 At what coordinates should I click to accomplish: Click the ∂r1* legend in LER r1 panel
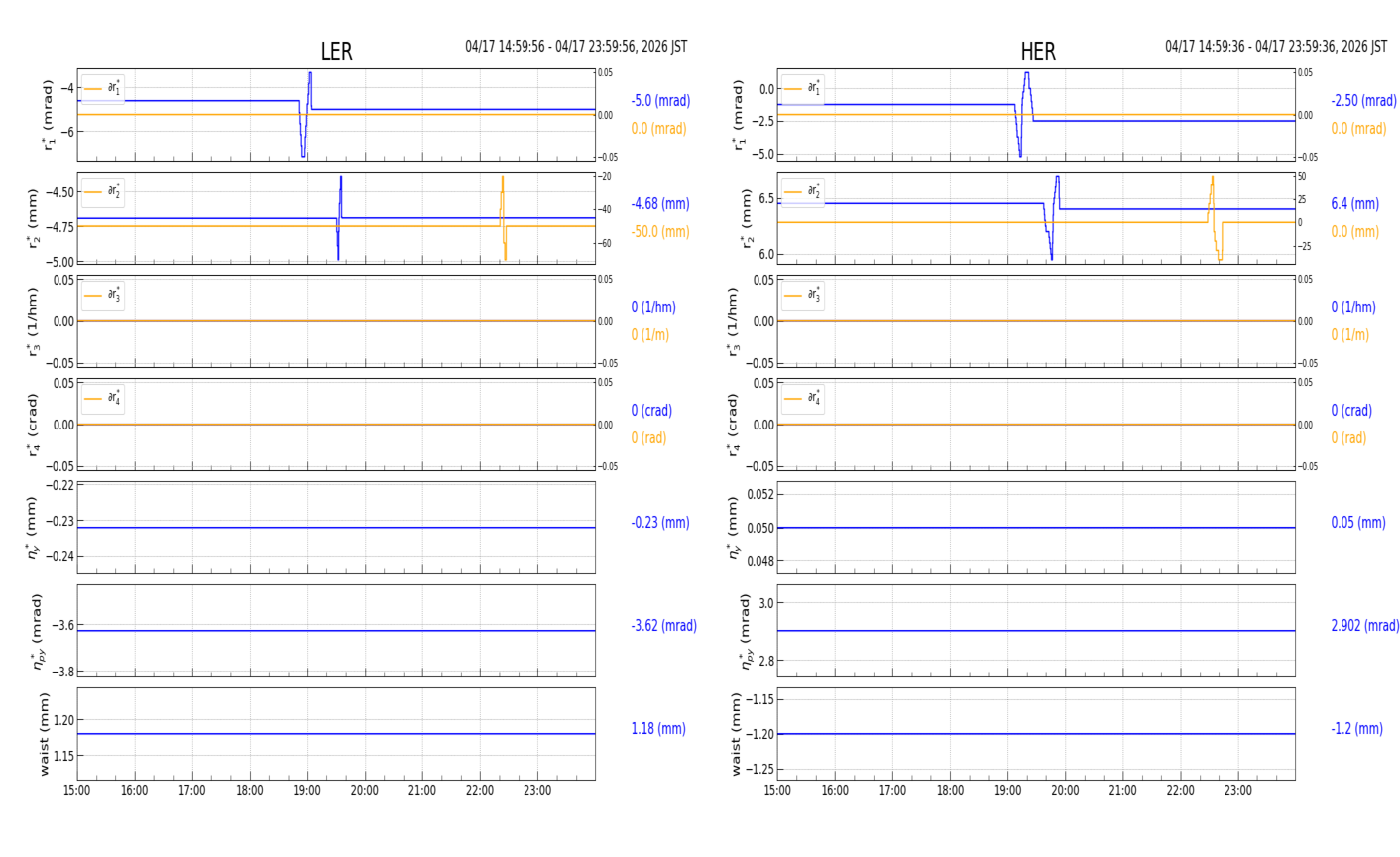(103, 89)
